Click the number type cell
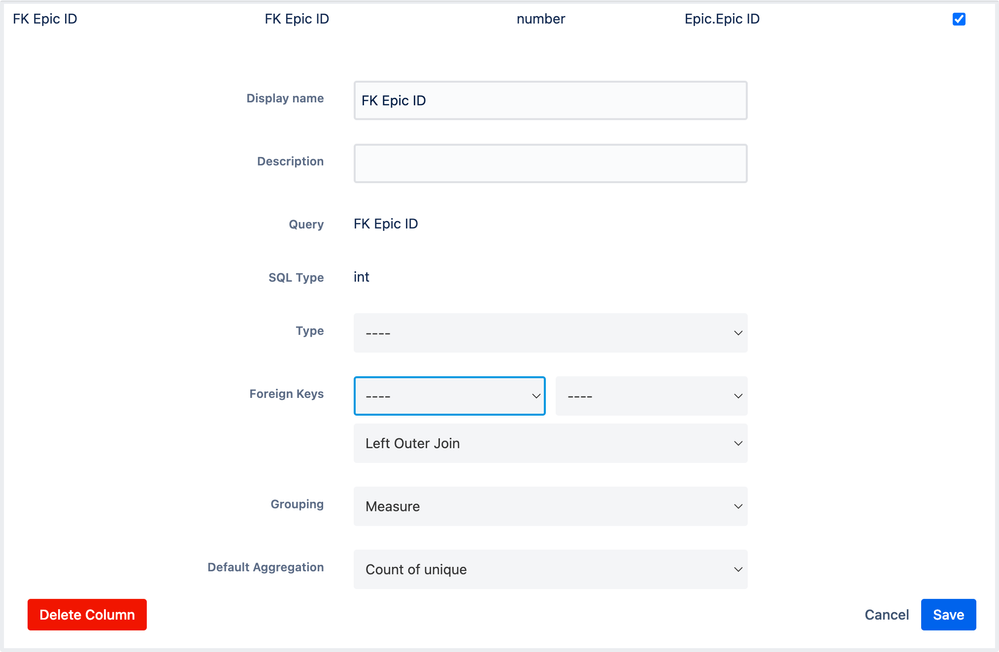The width and height of the screenshot is (999, 652). click(541, 19)
